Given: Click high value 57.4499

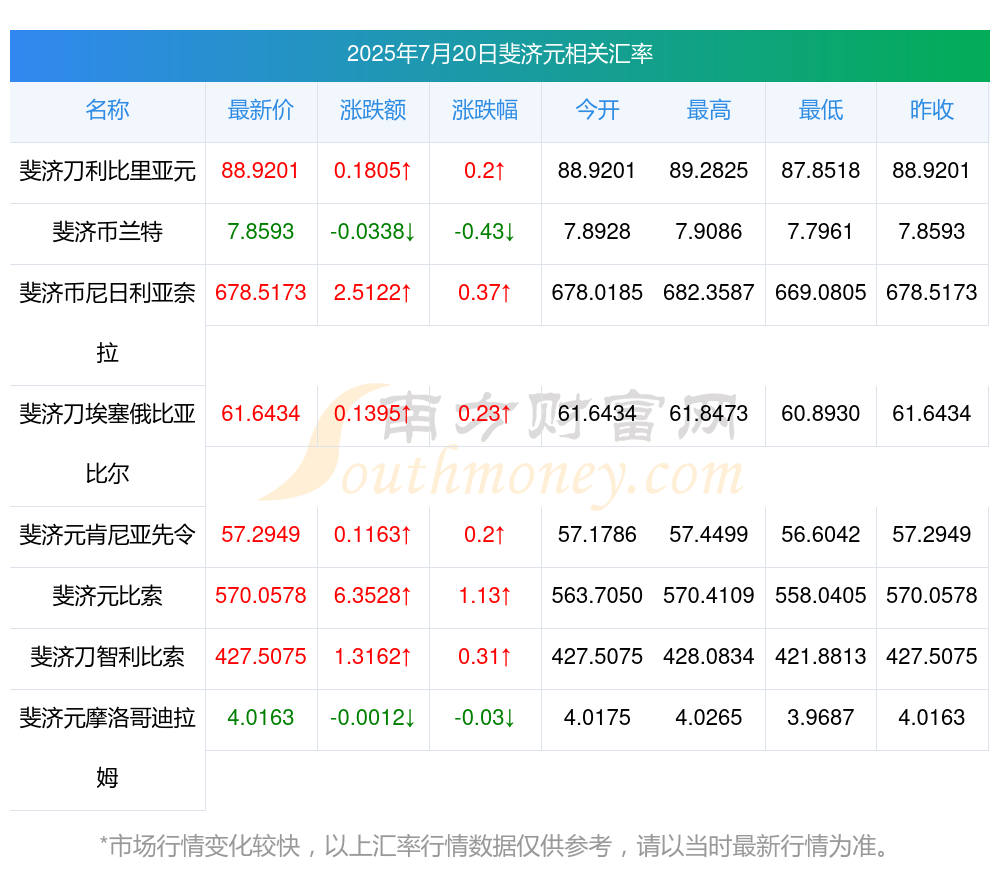Looking at the screenshot, I should pyautogui.click(x=709, y=534).
